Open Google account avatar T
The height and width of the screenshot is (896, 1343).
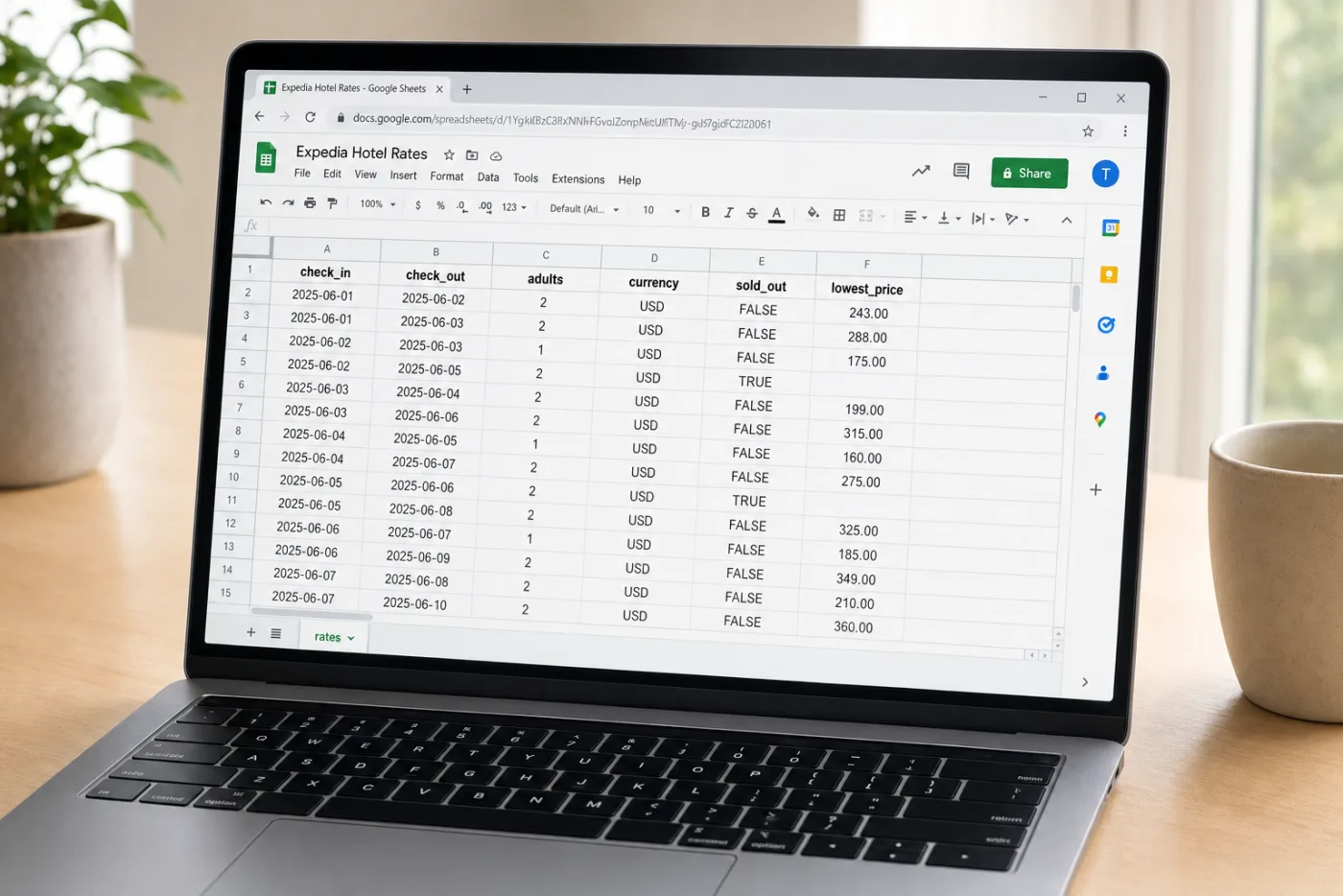tap(1105, 174)
